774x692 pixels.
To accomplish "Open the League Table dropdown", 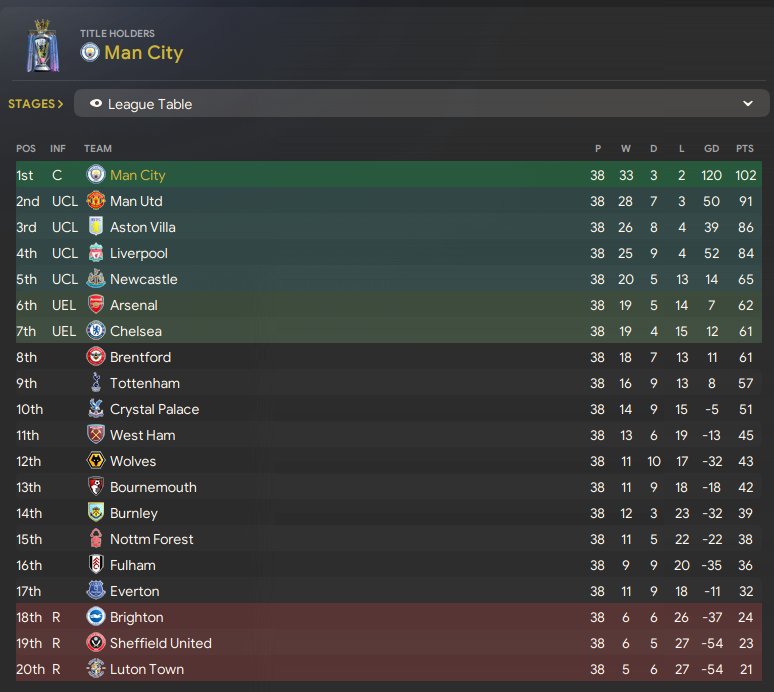I will click(420, 104).
